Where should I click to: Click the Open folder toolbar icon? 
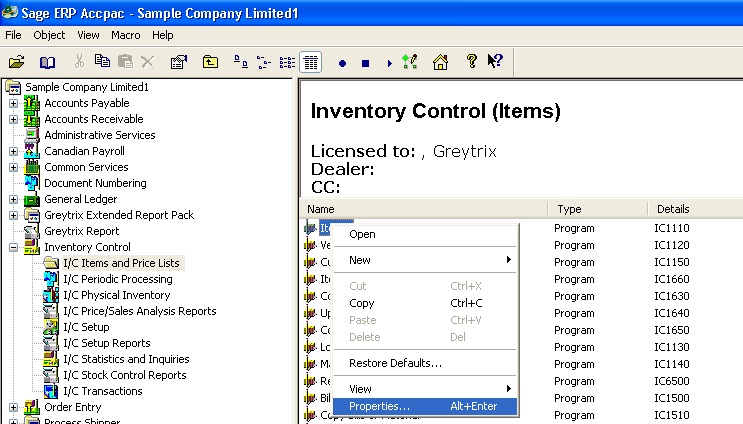tap(17, 62)
